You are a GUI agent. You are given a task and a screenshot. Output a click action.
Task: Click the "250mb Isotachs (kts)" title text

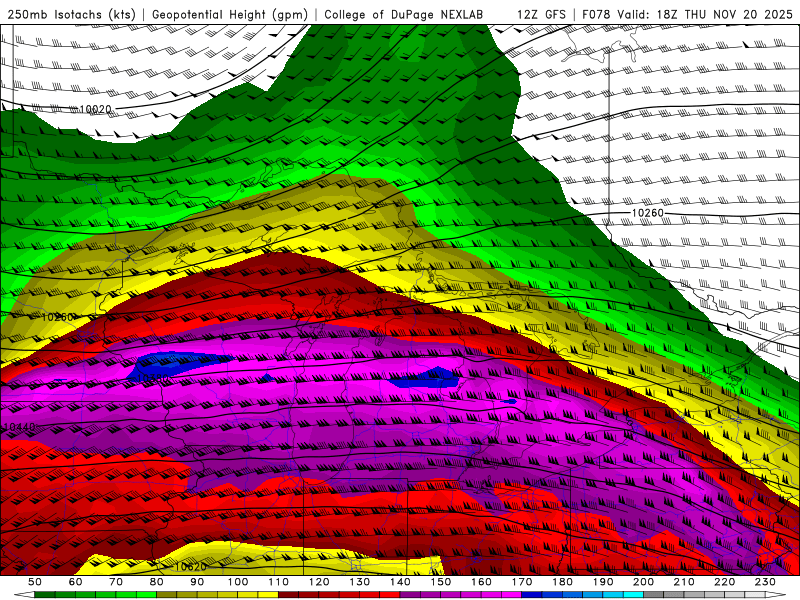[x=71, y=15]
